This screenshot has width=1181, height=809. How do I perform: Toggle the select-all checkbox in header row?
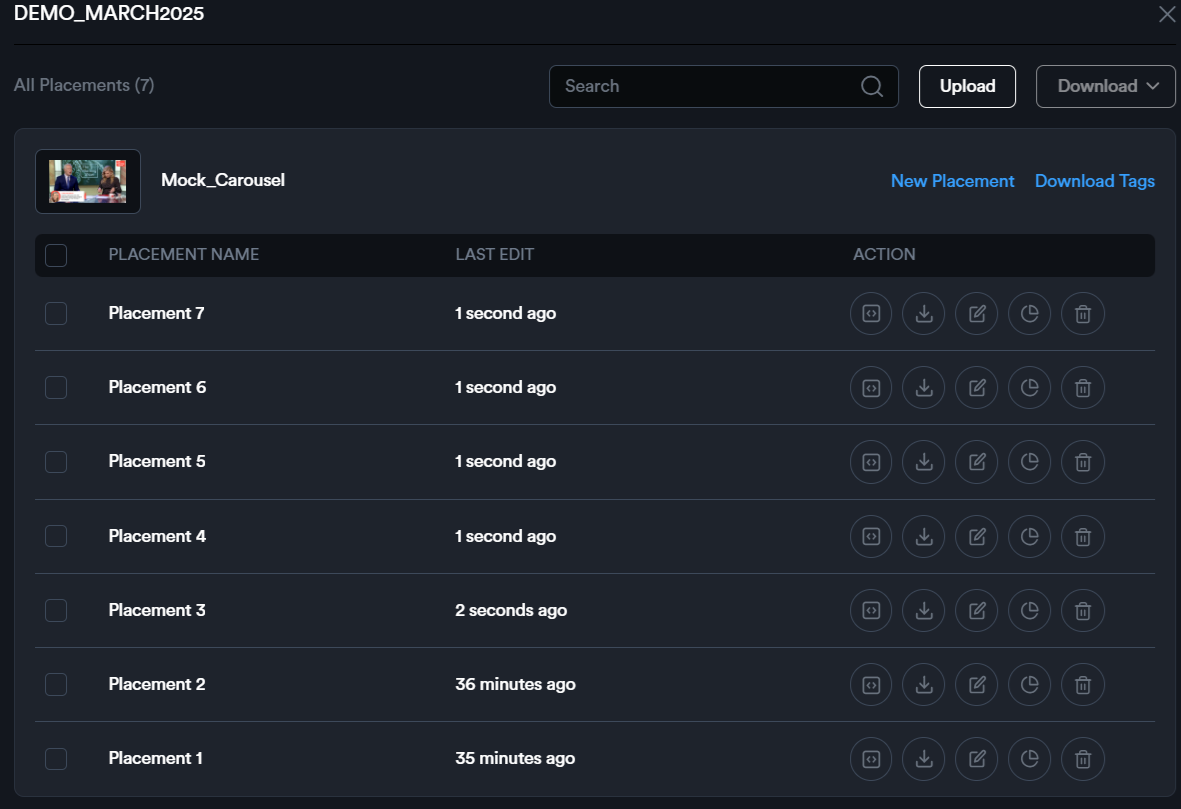pos(56,255)
